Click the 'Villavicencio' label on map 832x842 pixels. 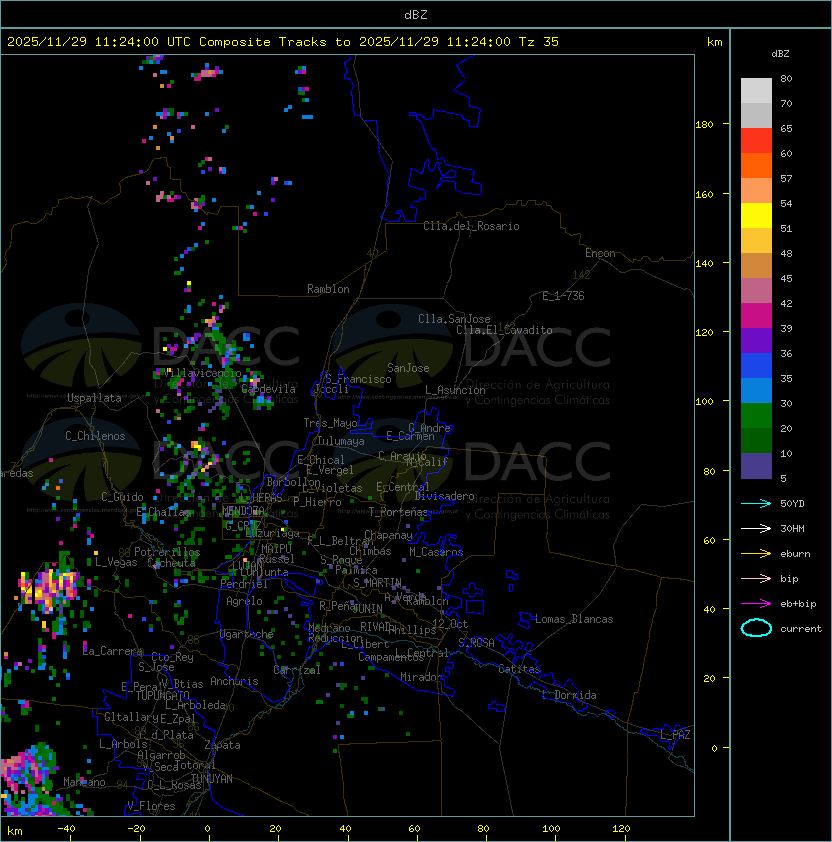click(202, 373)
